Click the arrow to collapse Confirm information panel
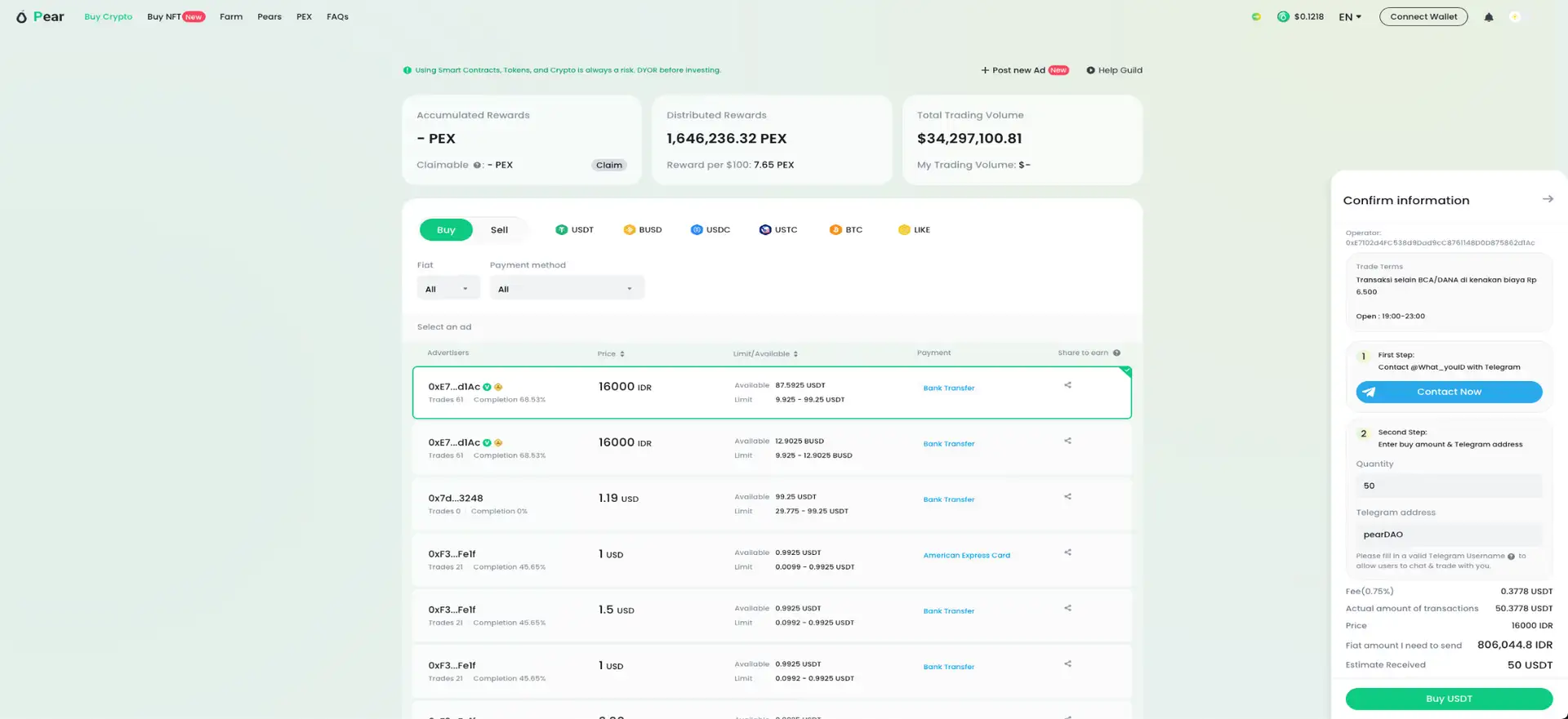 [1547, 199]
